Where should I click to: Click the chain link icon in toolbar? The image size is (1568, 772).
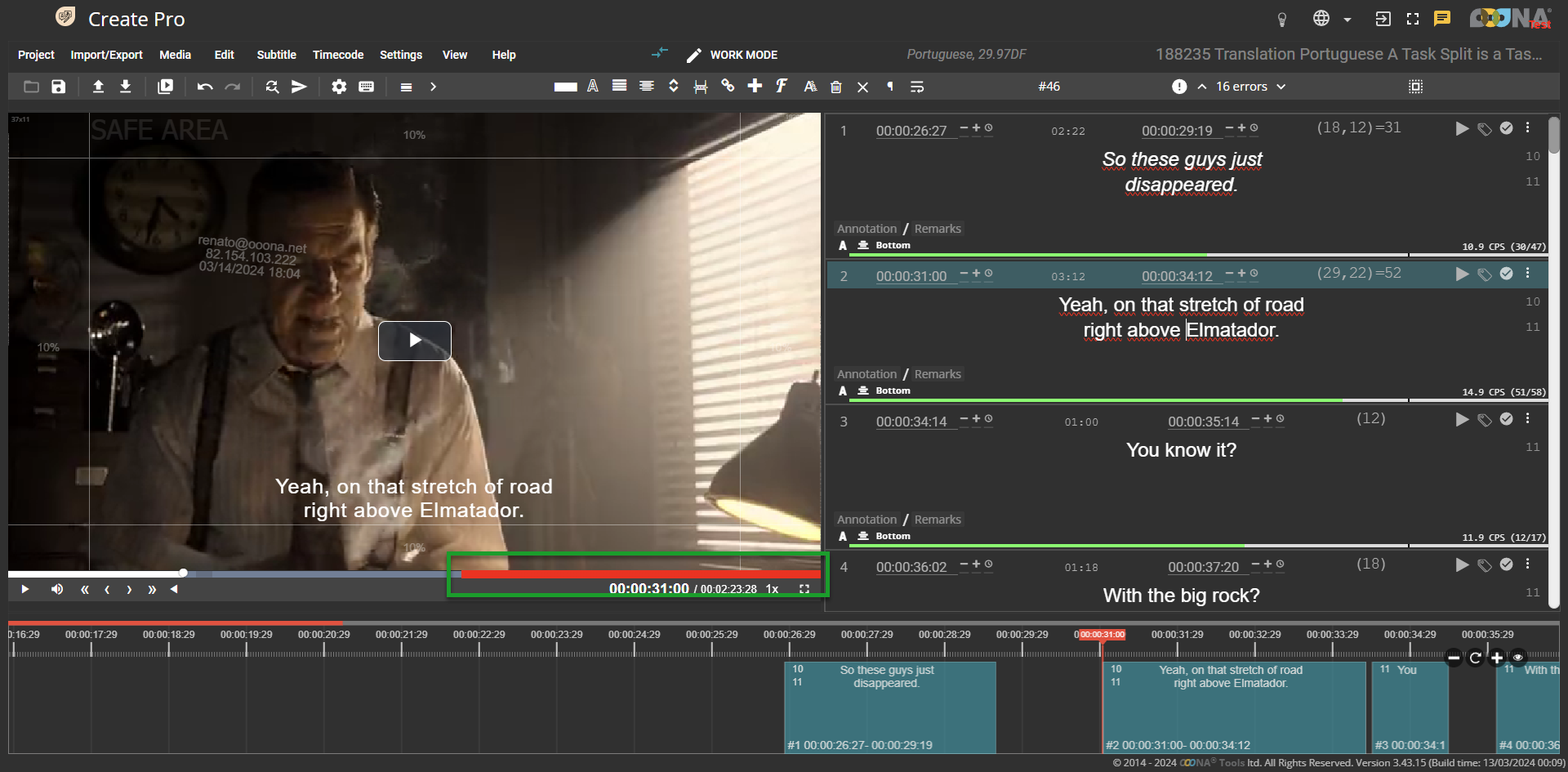click(728, 86)
